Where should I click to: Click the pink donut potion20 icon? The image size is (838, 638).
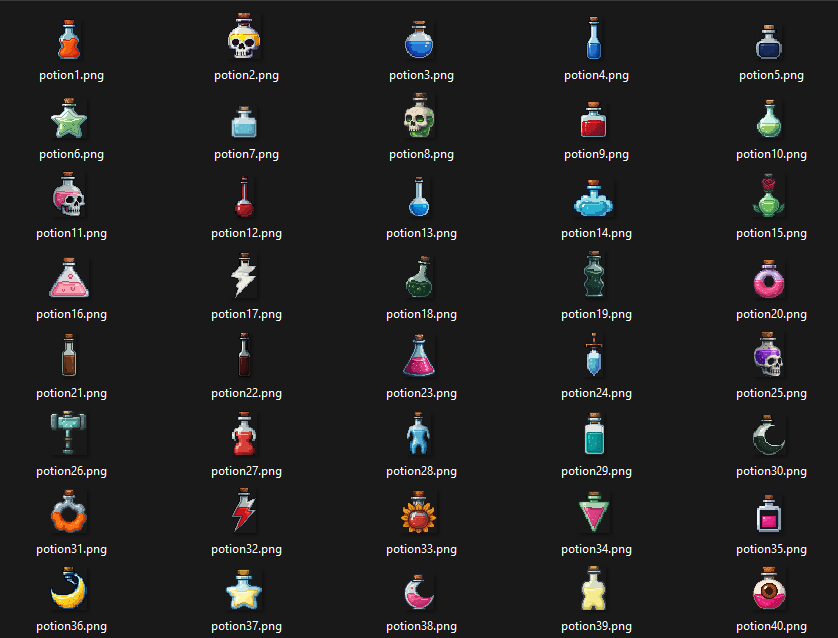click(x=769, y=279)
